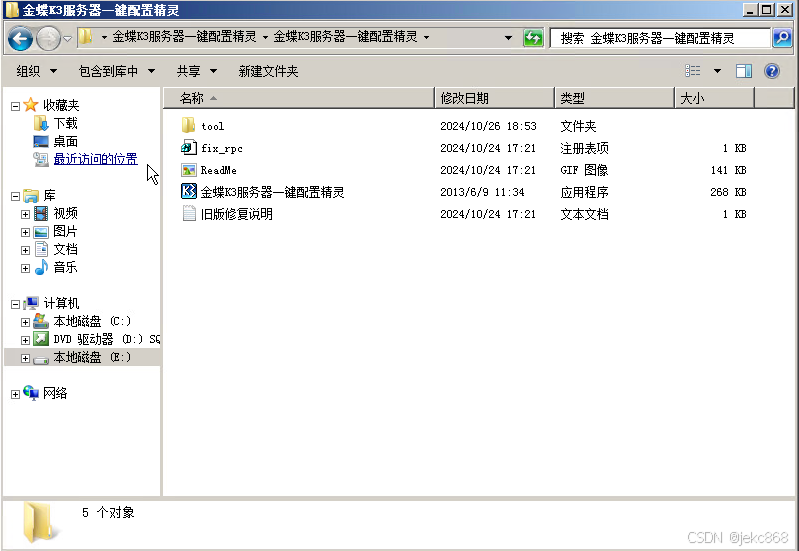Collapse the 收藏夹 tree node
Screen dimensions: 799x551
pos(15,106)
